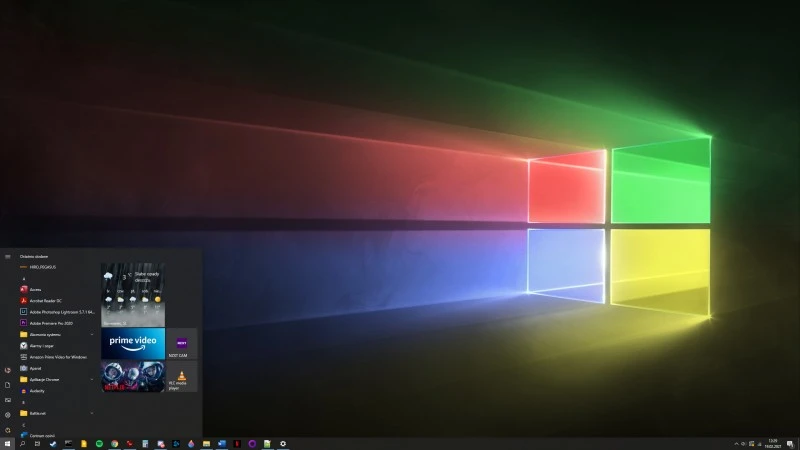Open the Prime Video tile
This screenshot has width=800, height=450.
[133, 343]
